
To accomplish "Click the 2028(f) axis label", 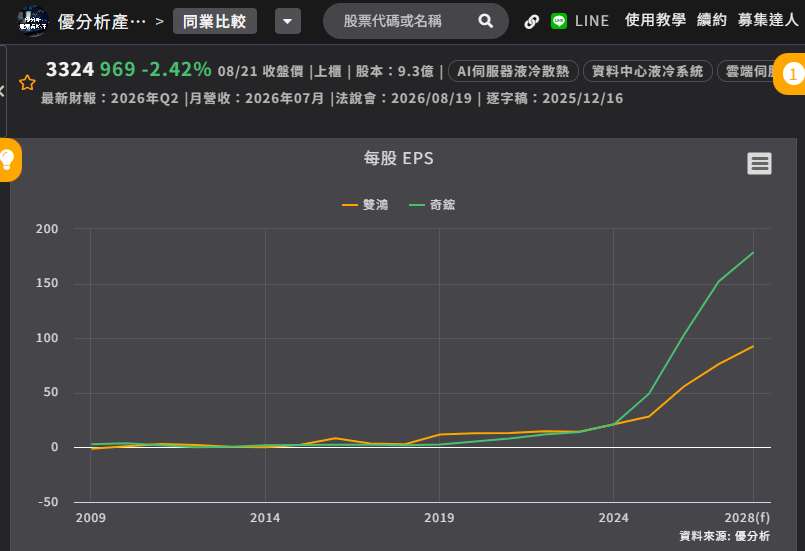I will (x=747, y=517).
